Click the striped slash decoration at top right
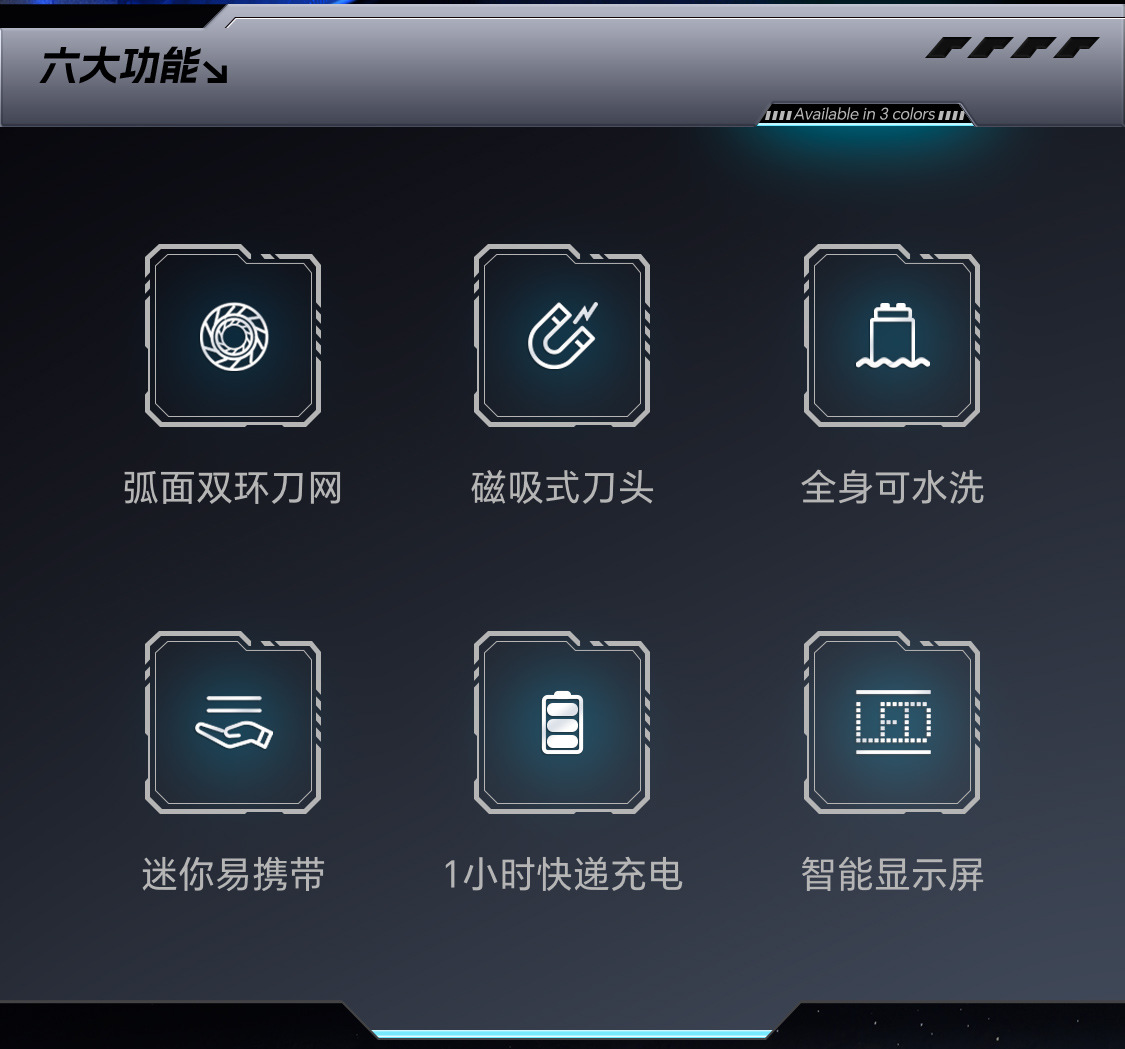 pos(1012,47)
